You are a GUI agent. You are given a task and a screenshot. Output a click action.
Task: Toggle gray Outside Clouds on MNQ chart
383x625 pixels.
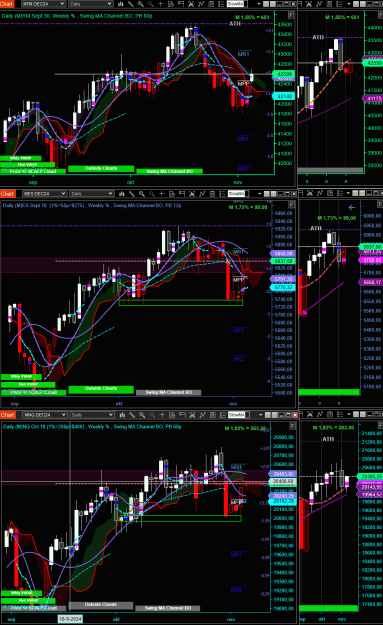tap(100, 605)
